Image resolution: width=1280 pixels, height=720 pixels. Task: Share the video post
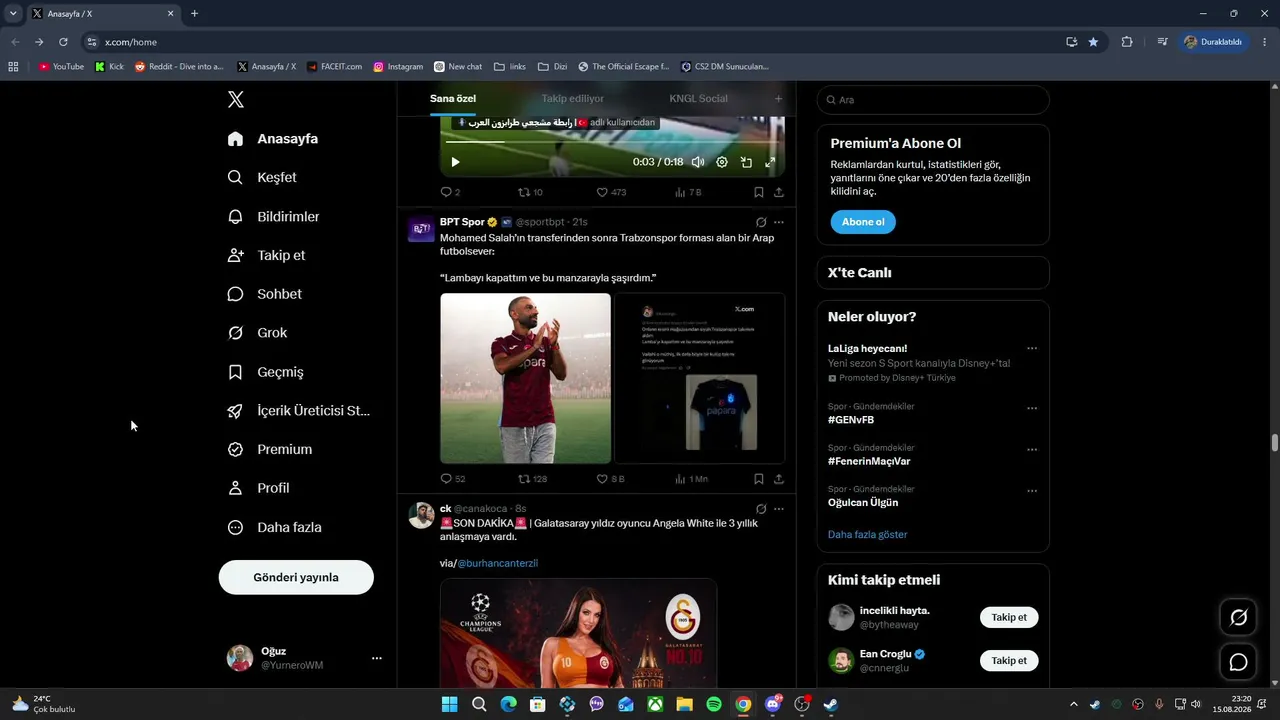pyautogui.click(x=779, y=192)
